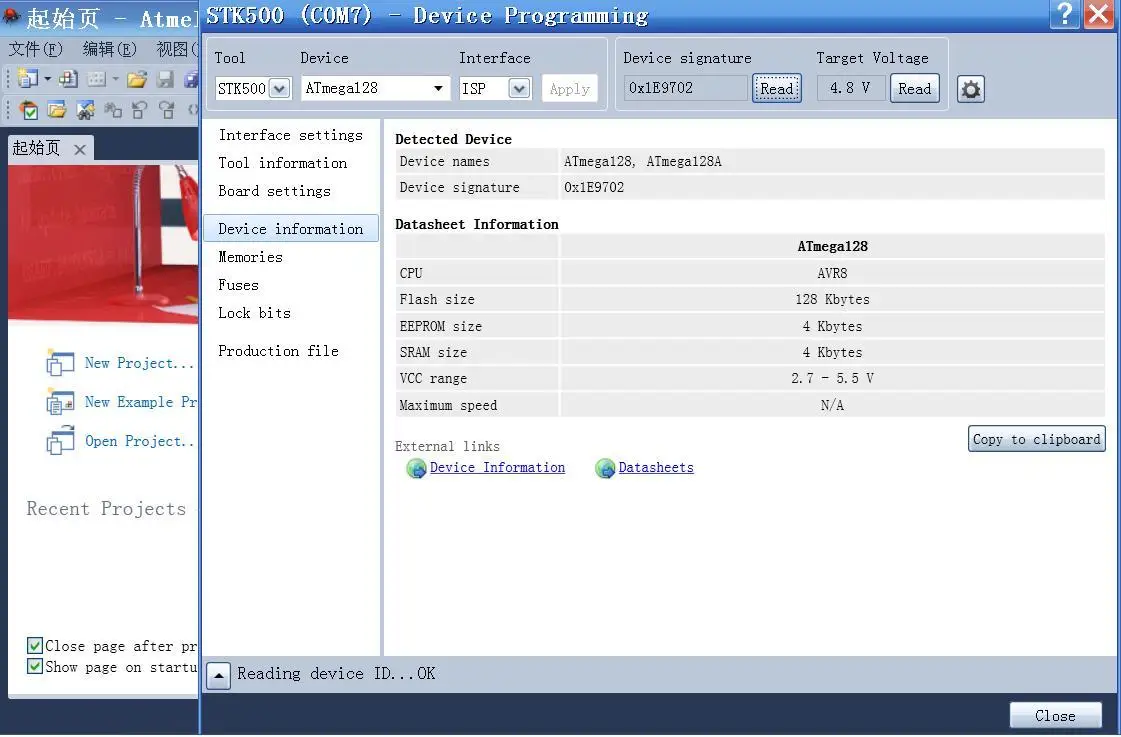Screen dimensions: 1121x737
Task: Click the New Project toolbar icon
Action: coord(28,79)
